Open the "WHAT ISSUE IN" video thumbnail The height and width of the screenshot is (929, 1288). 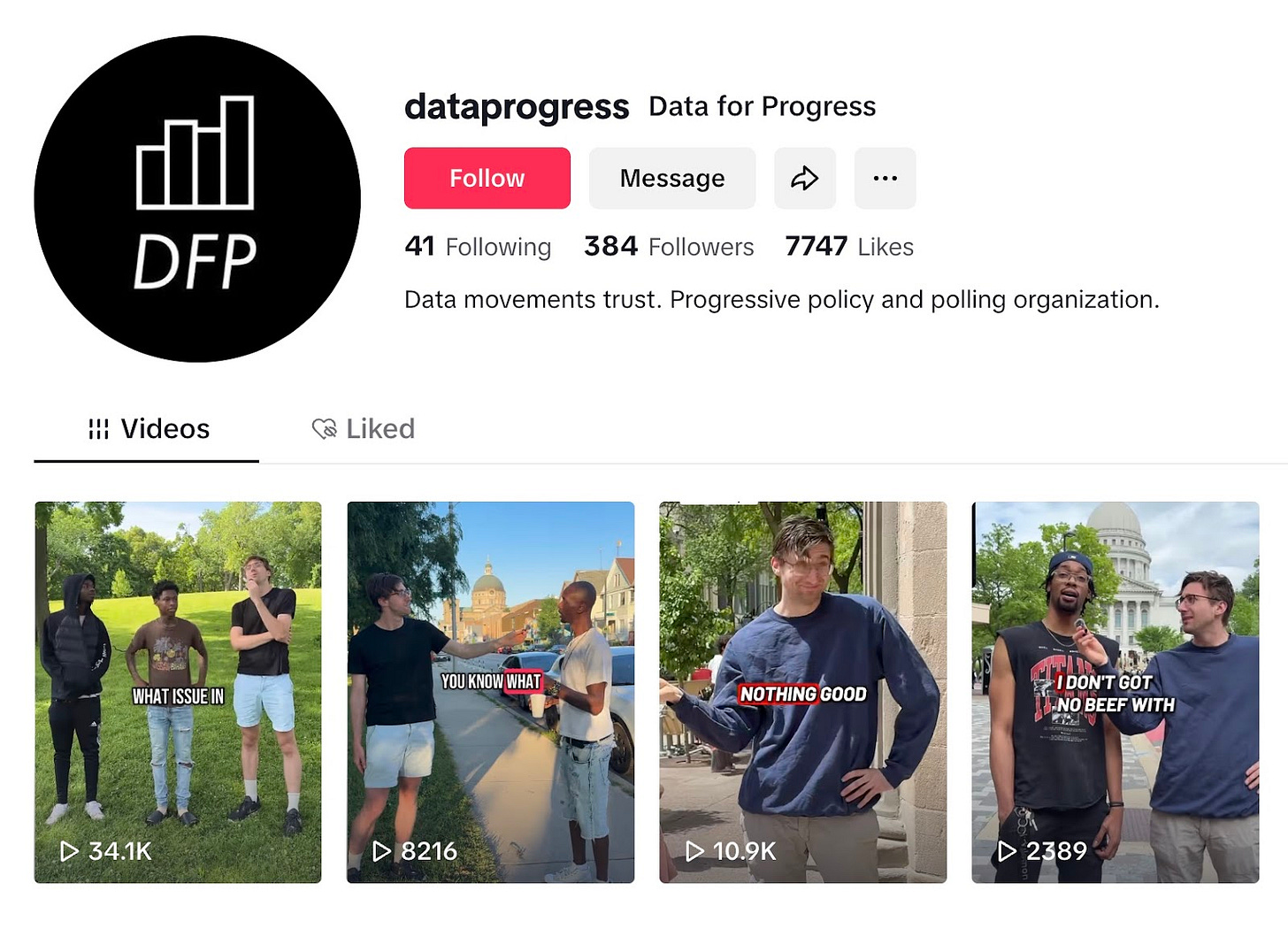coord(178,692)
